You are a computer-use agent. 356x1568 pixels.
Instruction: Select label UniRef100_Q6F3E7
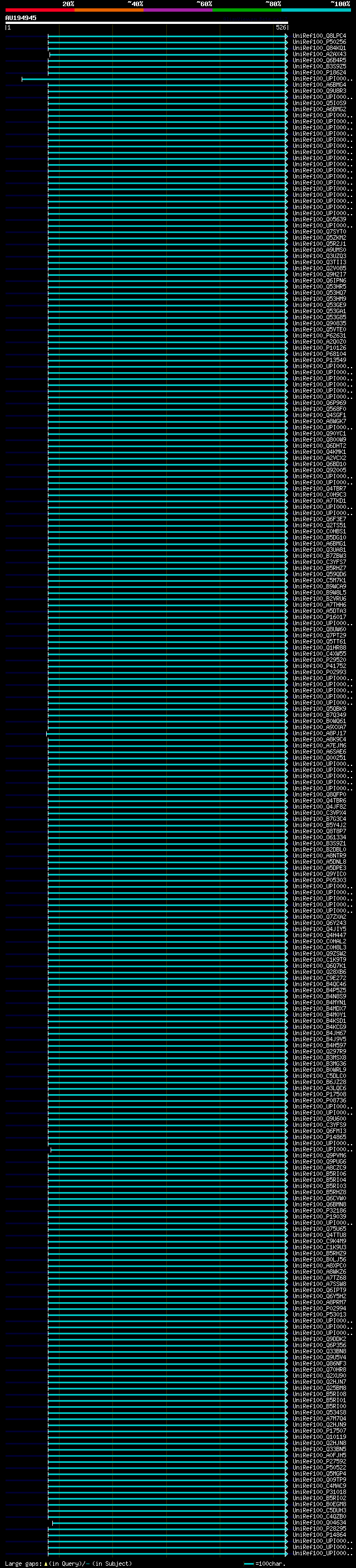[319, 519]
